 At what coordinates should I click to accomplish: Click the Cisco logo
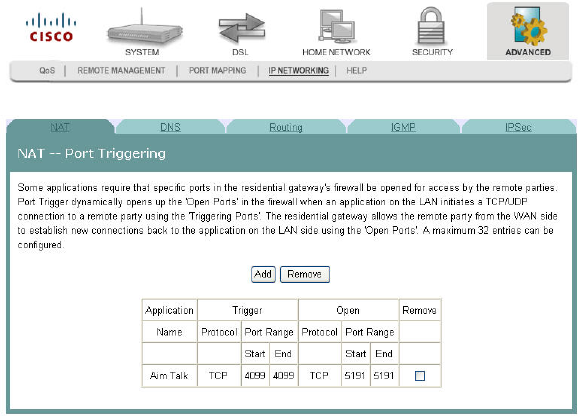click(51, 27)
